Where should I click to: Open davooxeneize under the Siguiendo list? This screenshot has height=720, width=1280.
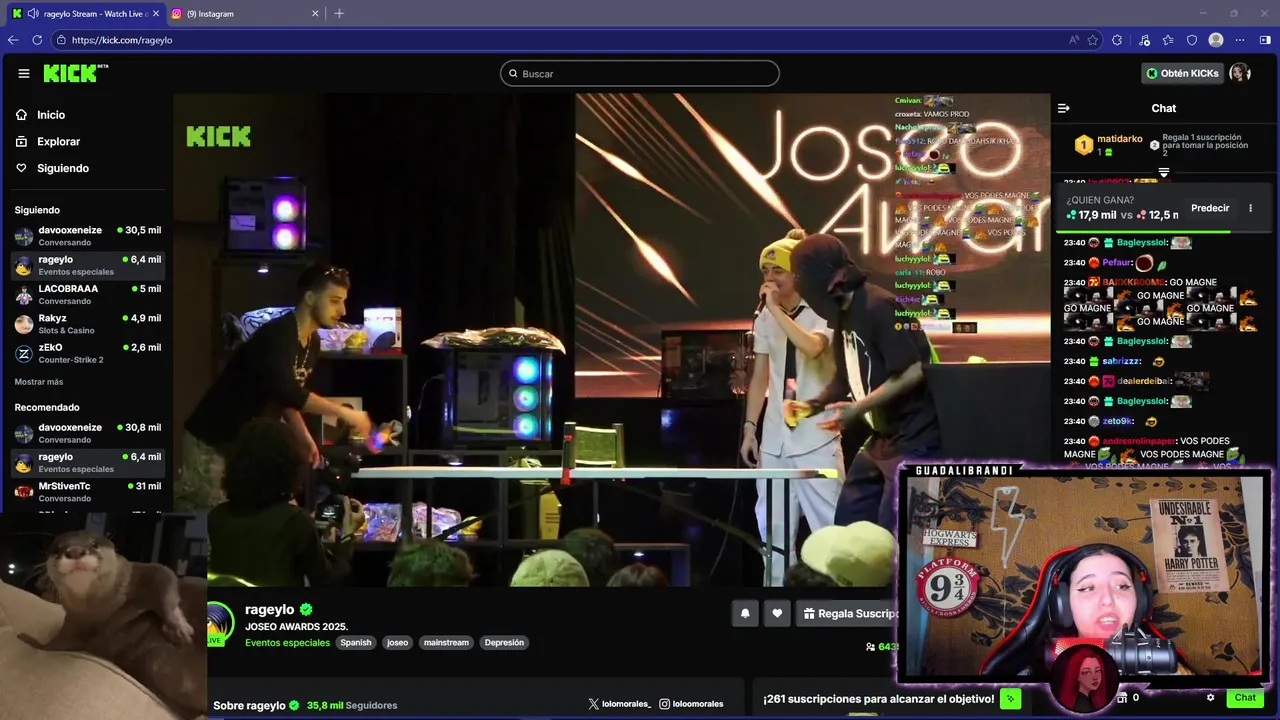(88, 236)
